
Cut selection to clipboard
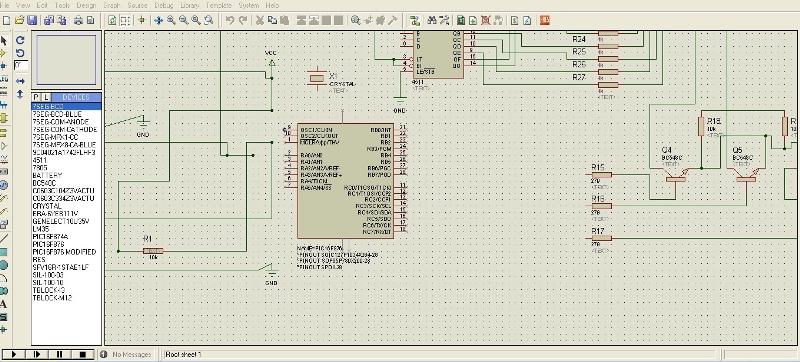[x=260, y=20]
